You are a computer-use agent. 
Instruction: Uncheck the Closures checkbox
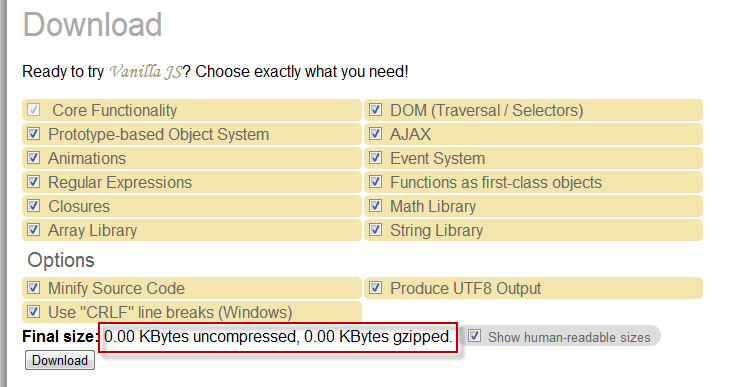click(33, 205)
